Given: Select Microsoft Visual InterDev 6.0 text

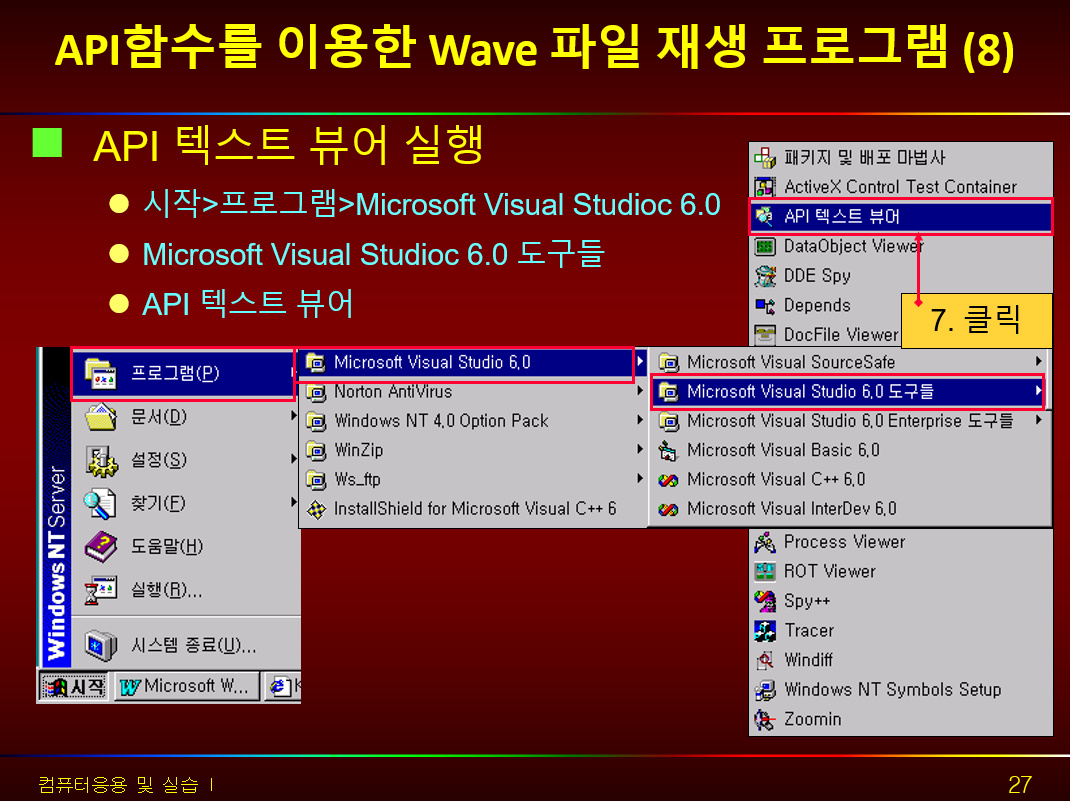Looking at the screenshot, I should coord(792,509).
